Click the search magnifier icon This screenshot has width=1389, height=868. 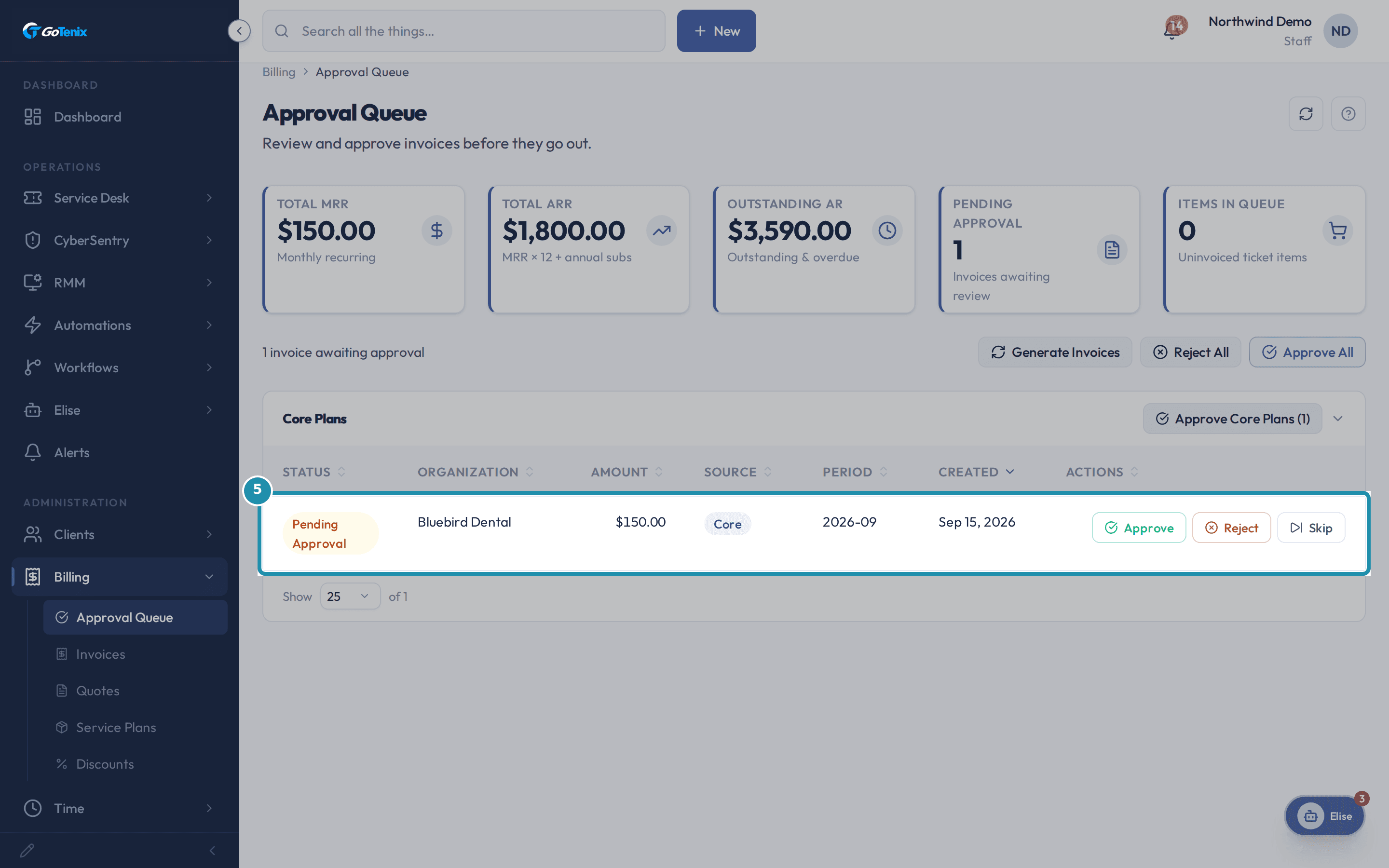pos(282,31)
